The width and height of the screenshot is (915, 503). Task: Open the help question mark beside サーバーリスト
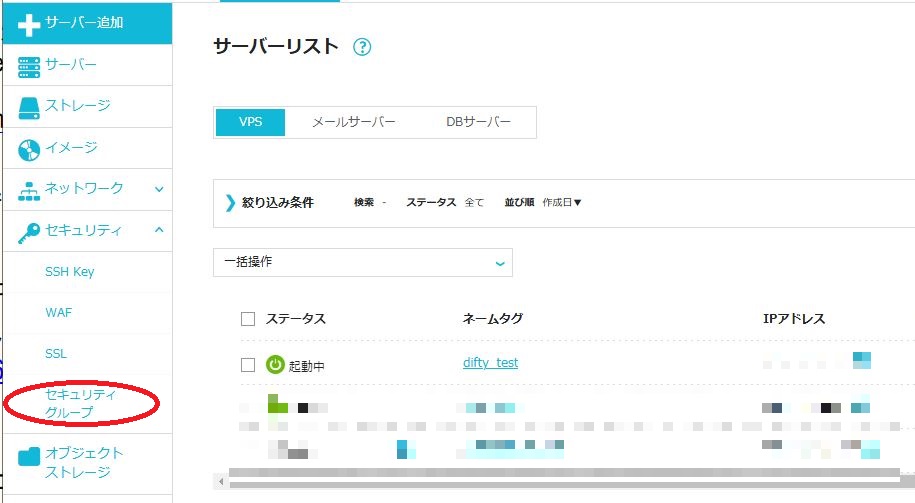point(362,47)
